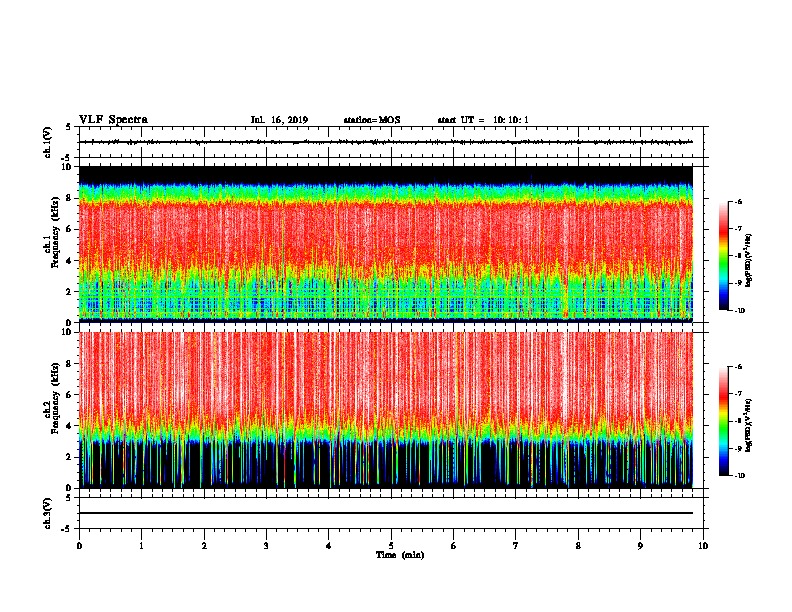Click the ch.3 flat voltage trace line
Image resolution: width=792 pixels, height=612 pixels.
click(x=386, y=513)
